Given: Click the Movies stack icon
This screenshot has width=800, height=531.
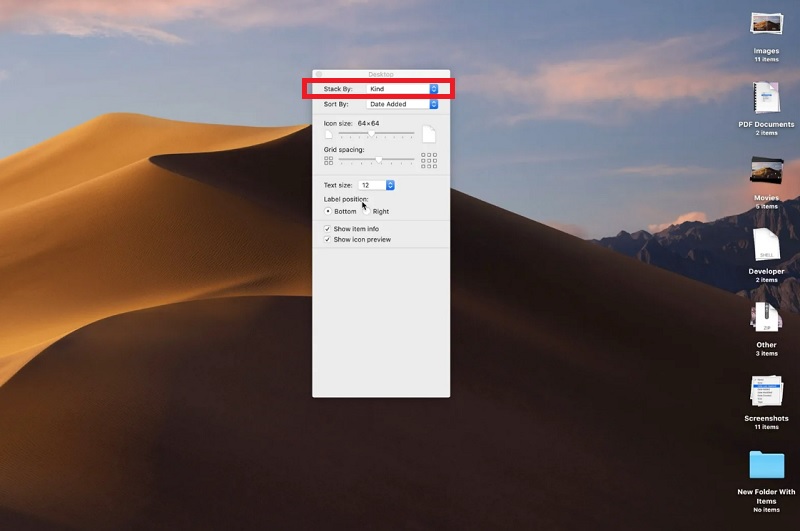Looking at the screenshot, I should coord(766,171).
